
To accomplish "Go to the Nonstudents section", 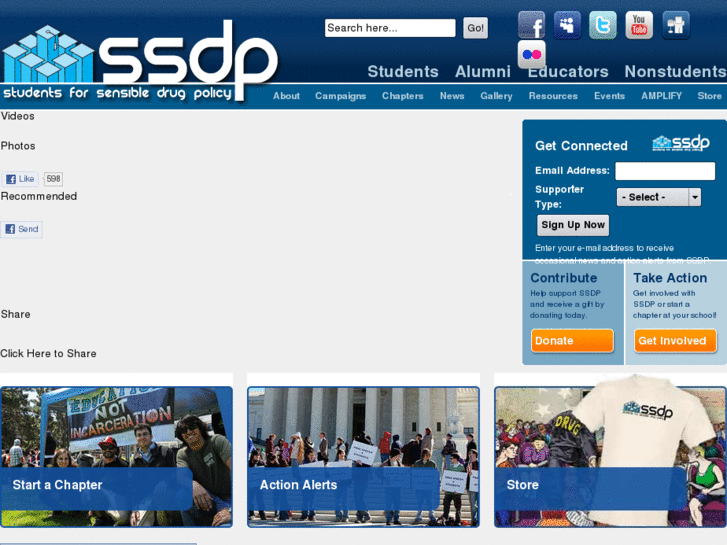I will coord(675,71).
